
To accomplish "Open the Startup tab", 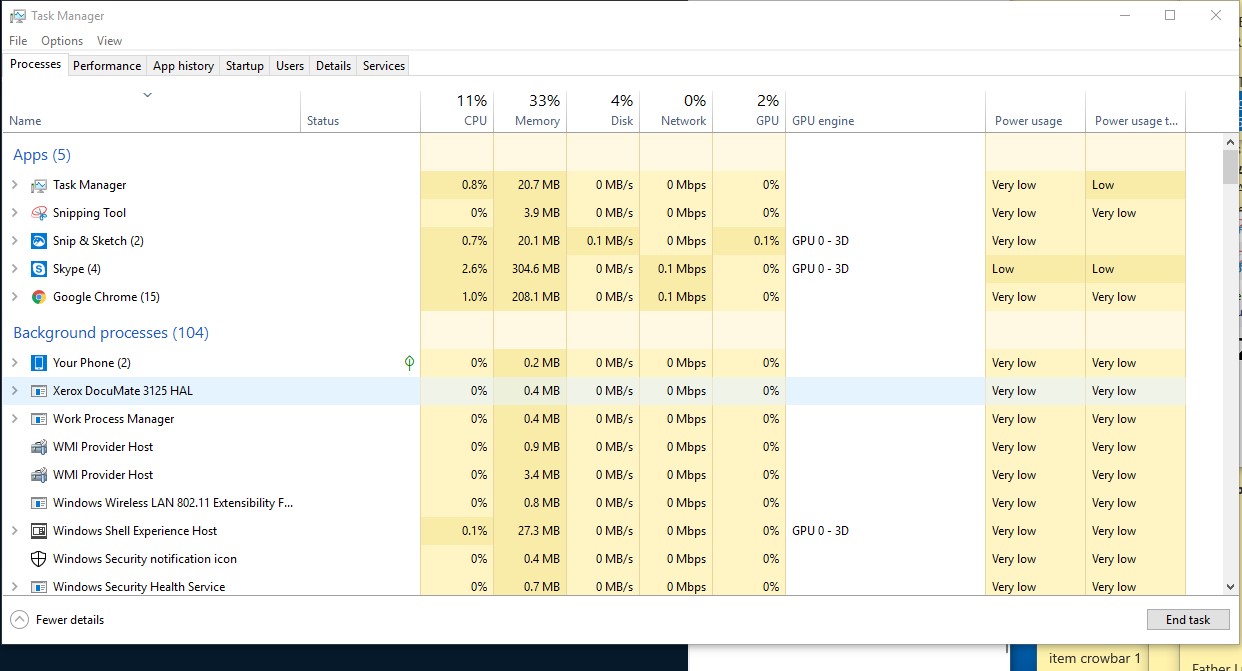I will 244,66.
